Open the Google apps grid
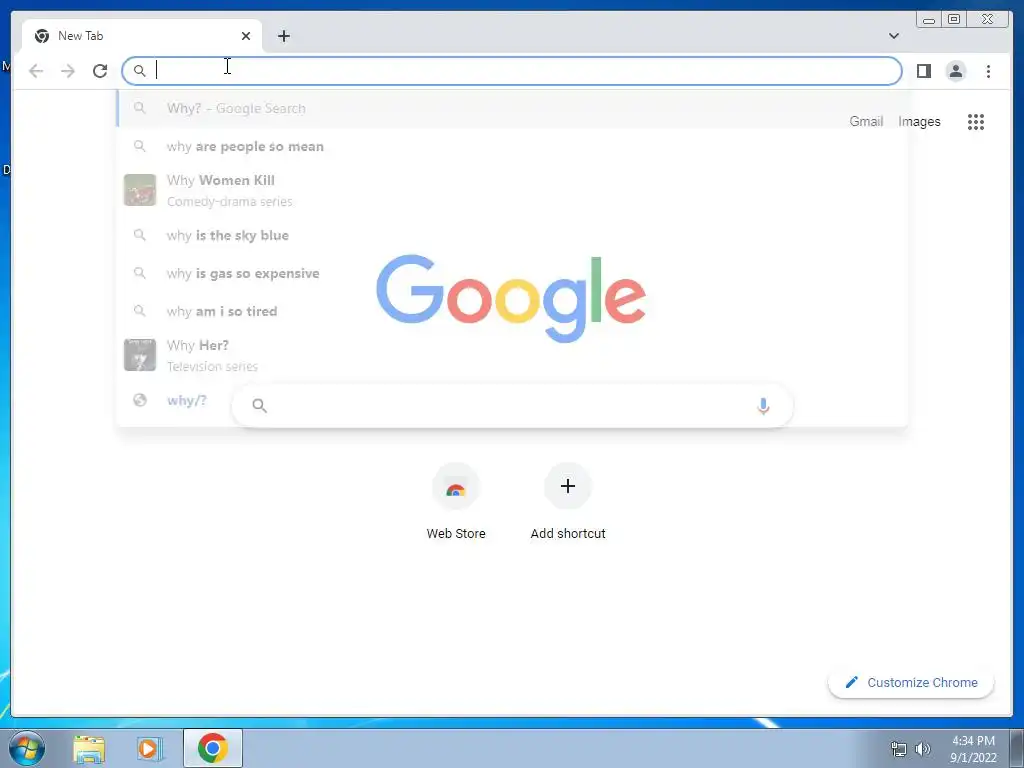 click(976, 121)
